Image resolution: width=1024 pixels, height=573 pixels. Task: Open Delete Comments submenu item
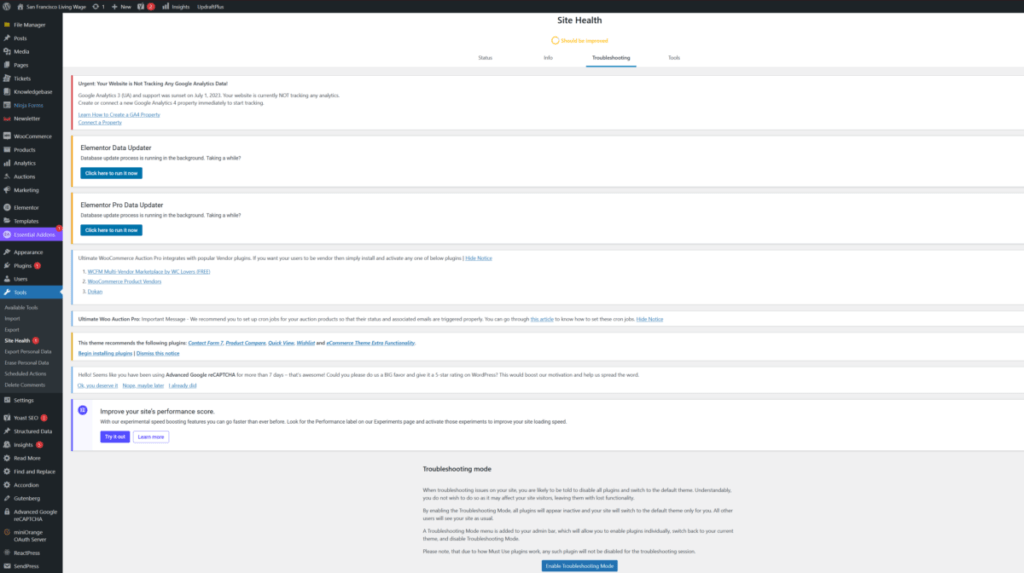[25, 385]
